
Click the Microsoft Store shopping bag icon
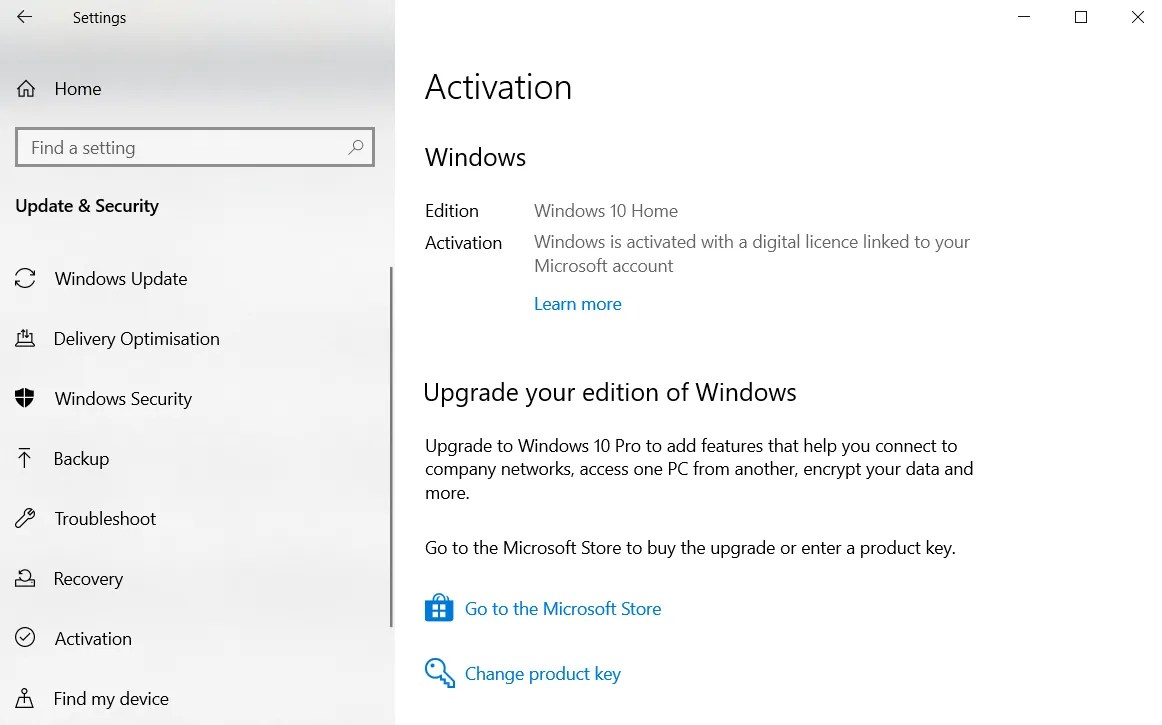pyautogui.click(x=439, y=607)
